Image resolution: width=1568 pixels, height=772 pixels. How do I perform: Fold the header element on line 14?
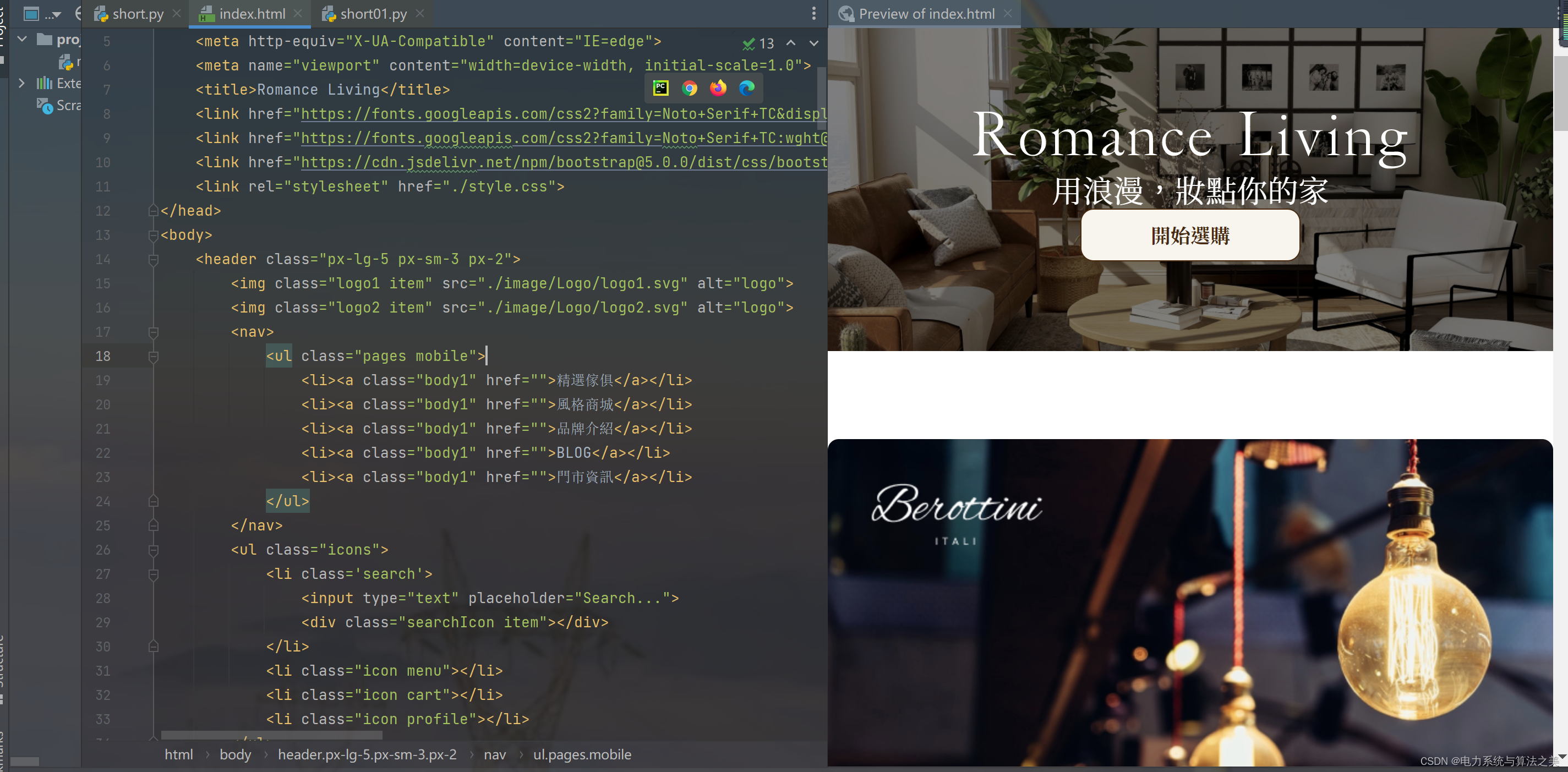(154, 260)
